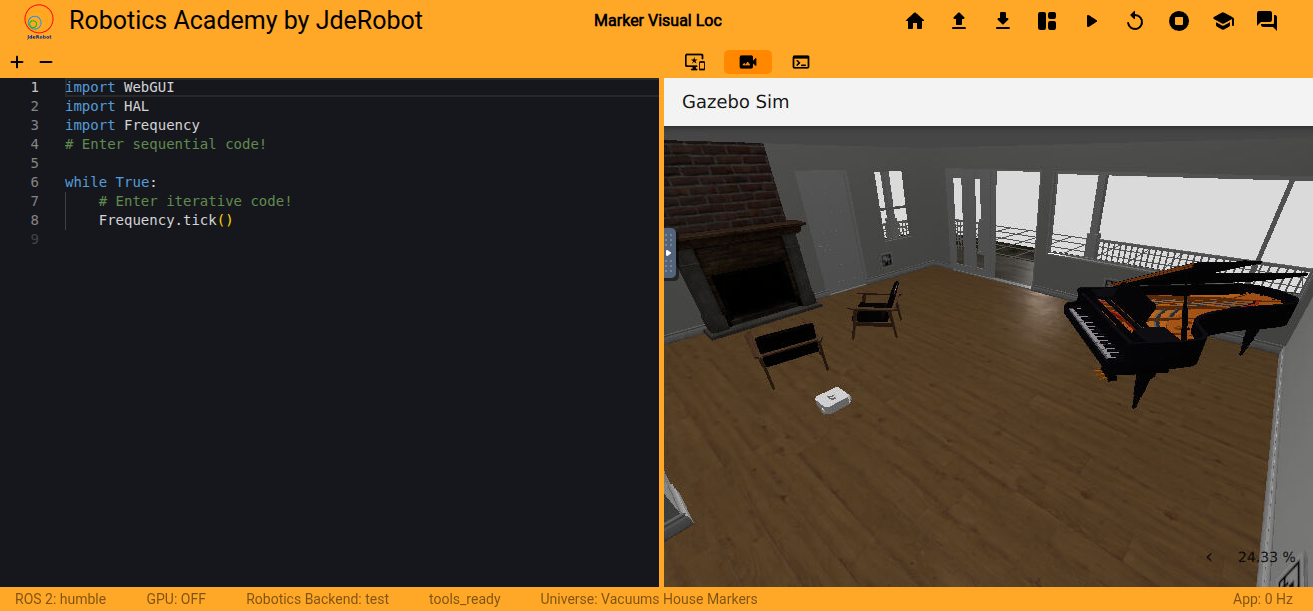This screenshot has height=611, width=1313.
Task: Open the theory graduation cap icon
Action: coord(1223,21)
